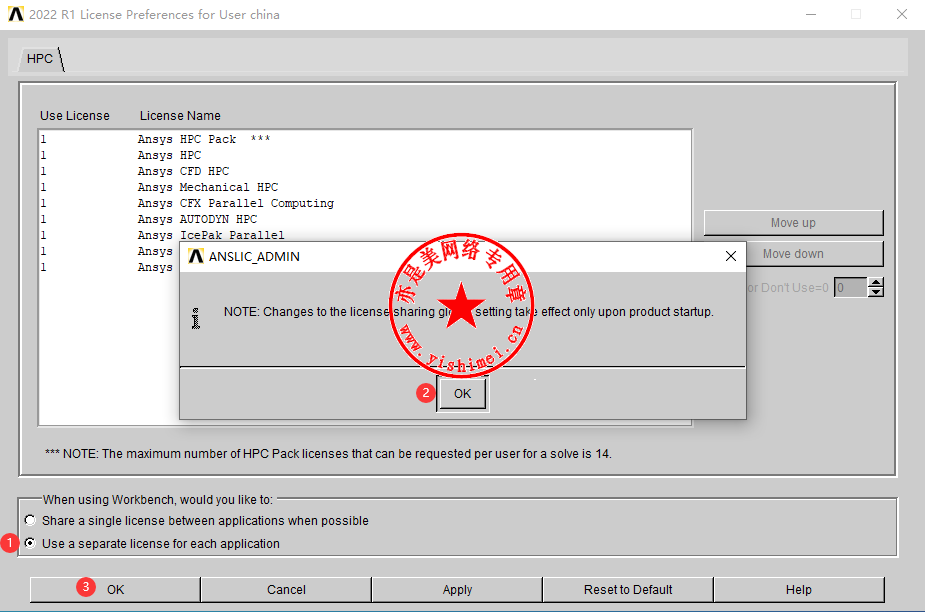Click the License Name column header
Image resolution: width=925 pixels, height=612 pixels.
click(180, 116)
